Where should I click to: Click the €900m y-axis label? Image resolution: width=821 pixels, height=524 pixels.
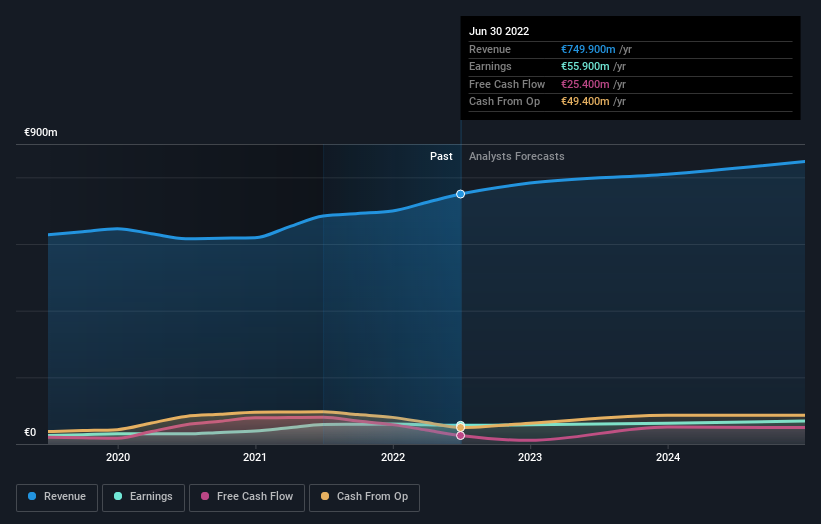click(41, 132)
